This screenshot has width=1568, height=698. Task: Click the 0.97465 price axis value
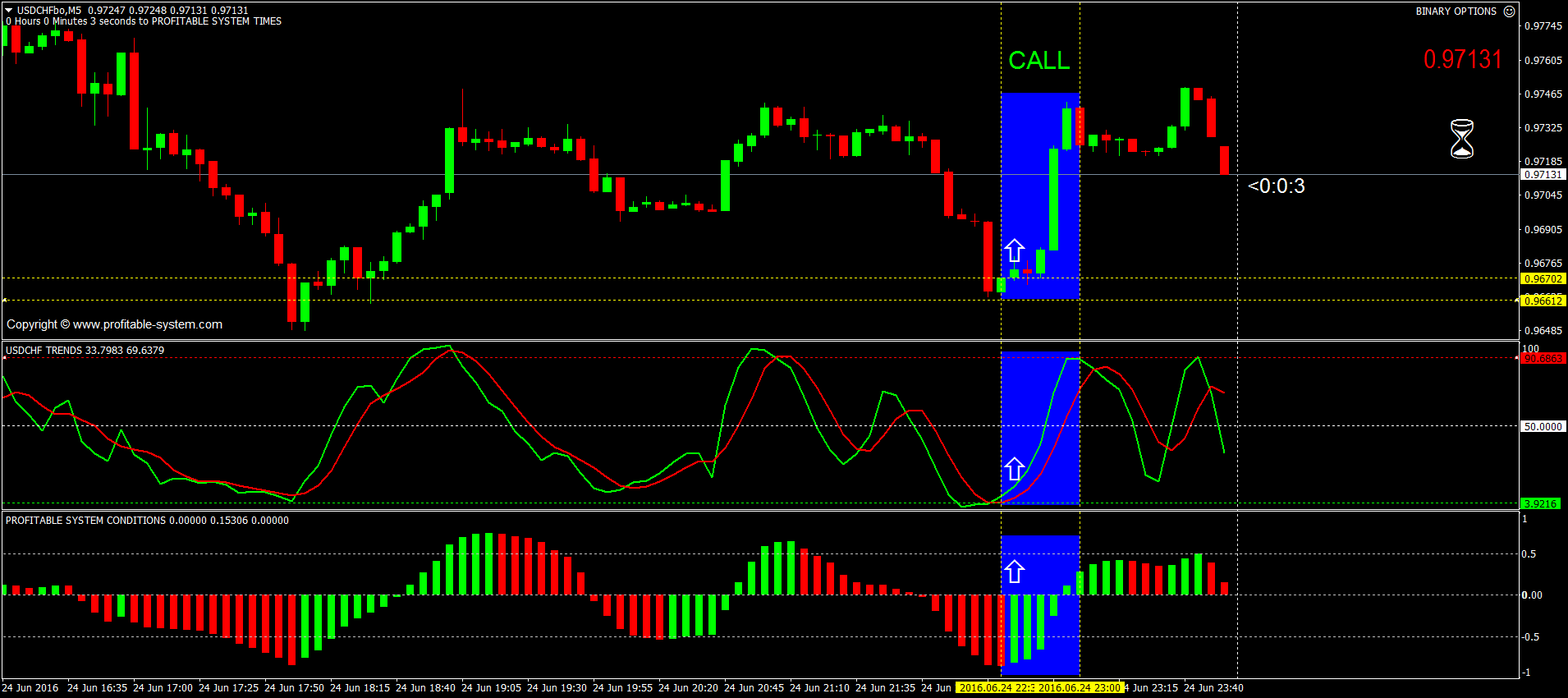1543,94
